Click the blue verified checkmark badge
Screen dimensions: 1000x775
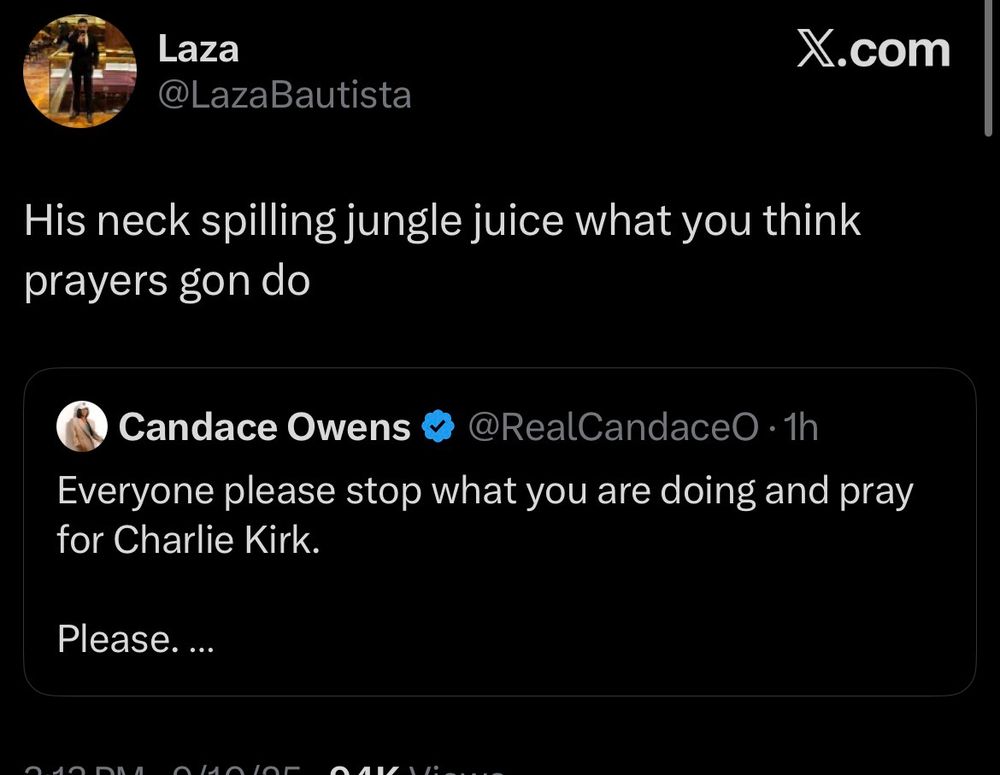pyautogui.click(x=435, y=428)
